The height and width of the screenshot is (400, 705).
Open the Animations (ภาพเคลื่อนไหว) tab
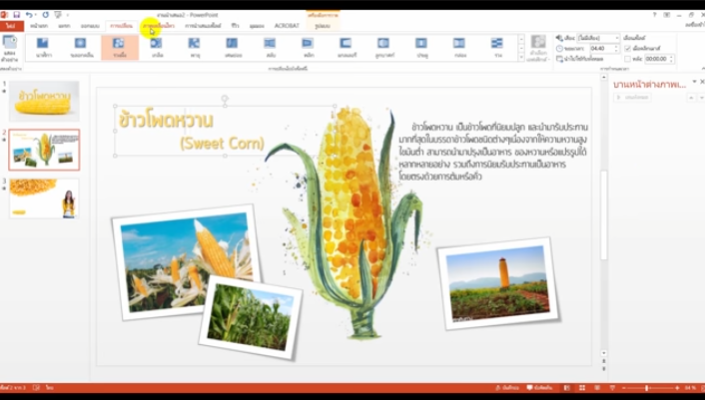(x=159, y=26)
